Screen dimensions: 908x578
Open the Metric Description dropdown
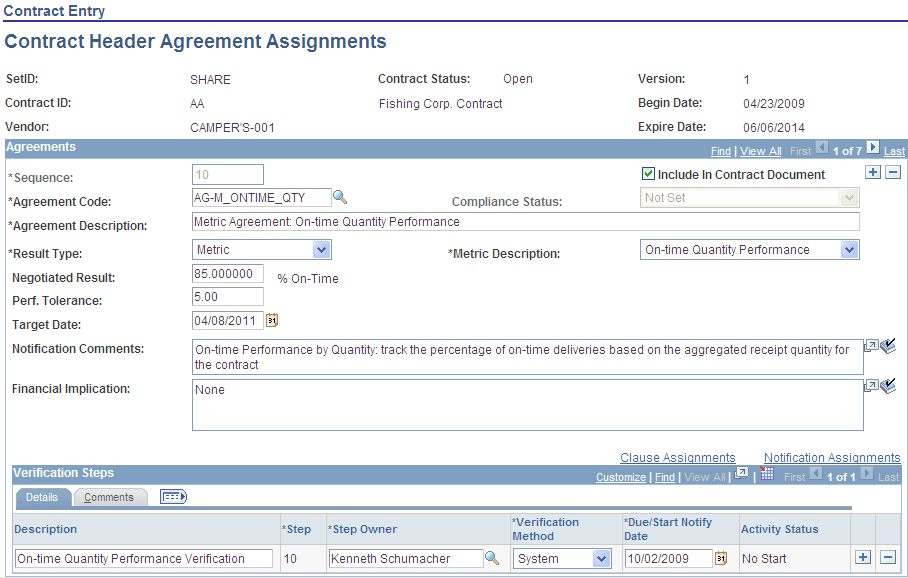(849, 249)
